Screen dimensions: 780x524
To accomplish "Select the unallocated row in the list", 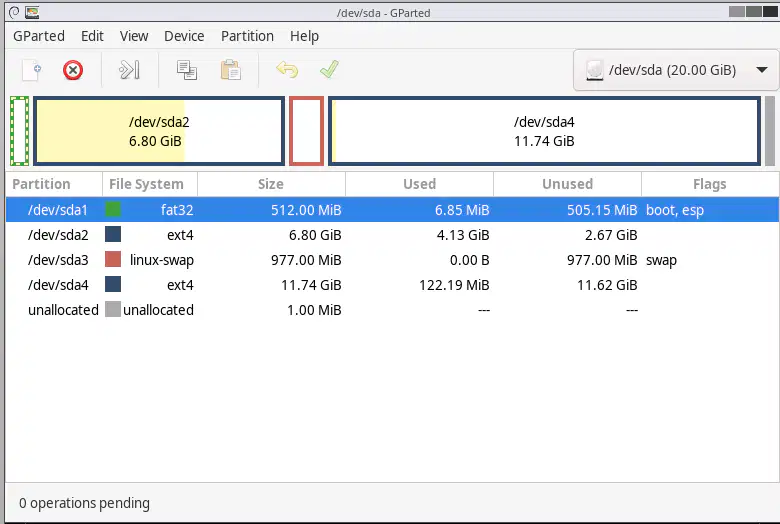I will pyautogui.click(x=392, y=310).
